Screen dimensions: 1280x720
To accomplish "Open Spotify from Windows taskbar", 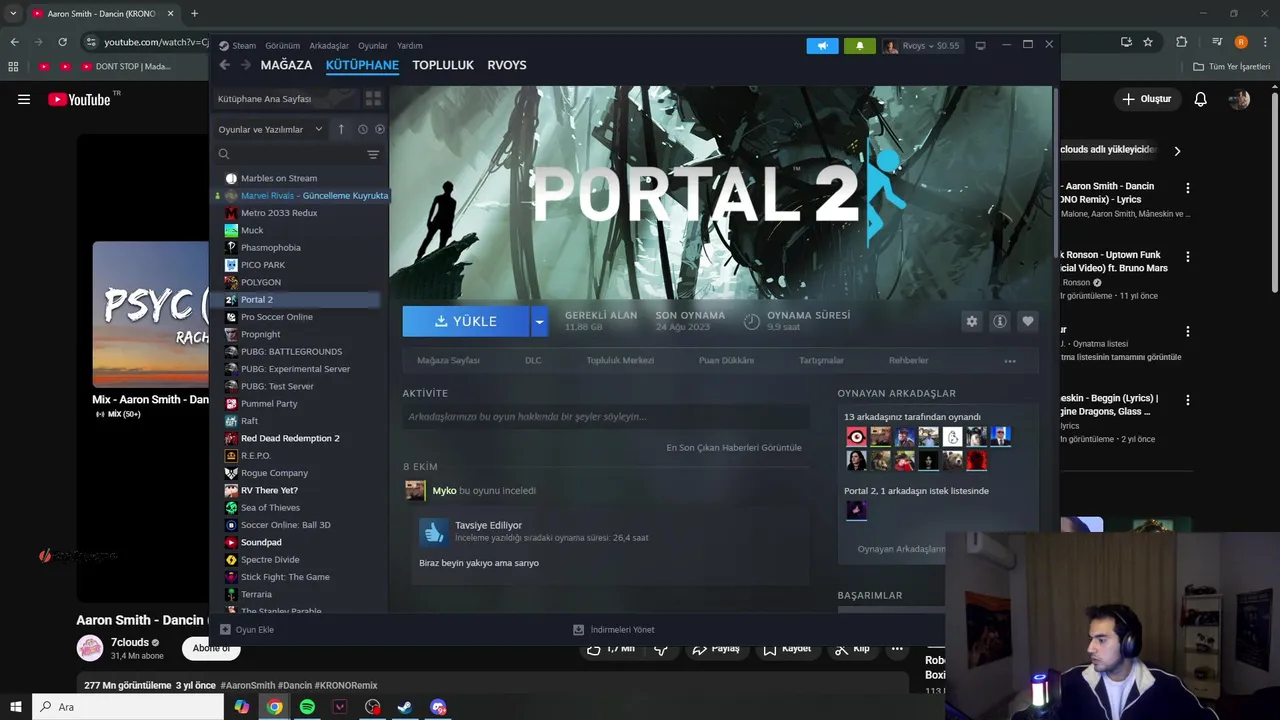I will point(307,707).
